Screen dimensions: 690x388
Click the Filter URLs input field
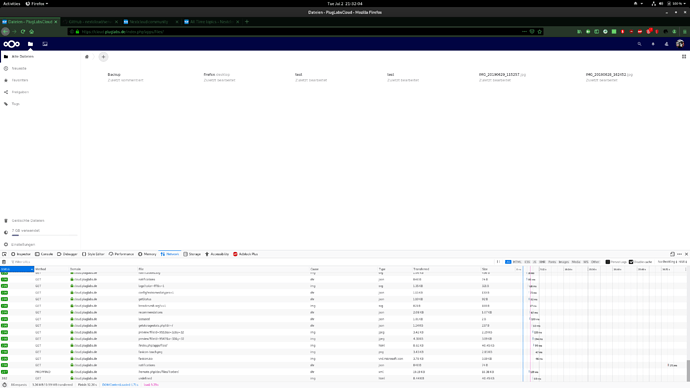(x=251, y=262)
